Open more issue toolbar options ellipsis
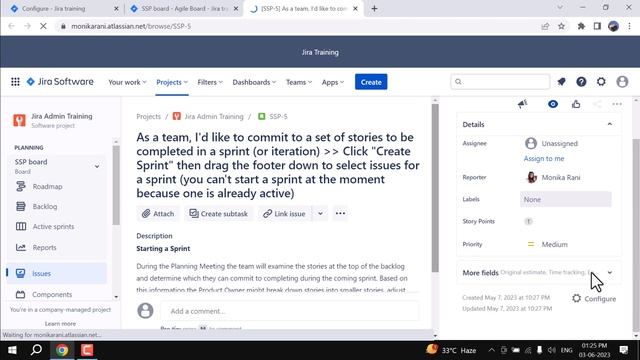 coord(340,213)
